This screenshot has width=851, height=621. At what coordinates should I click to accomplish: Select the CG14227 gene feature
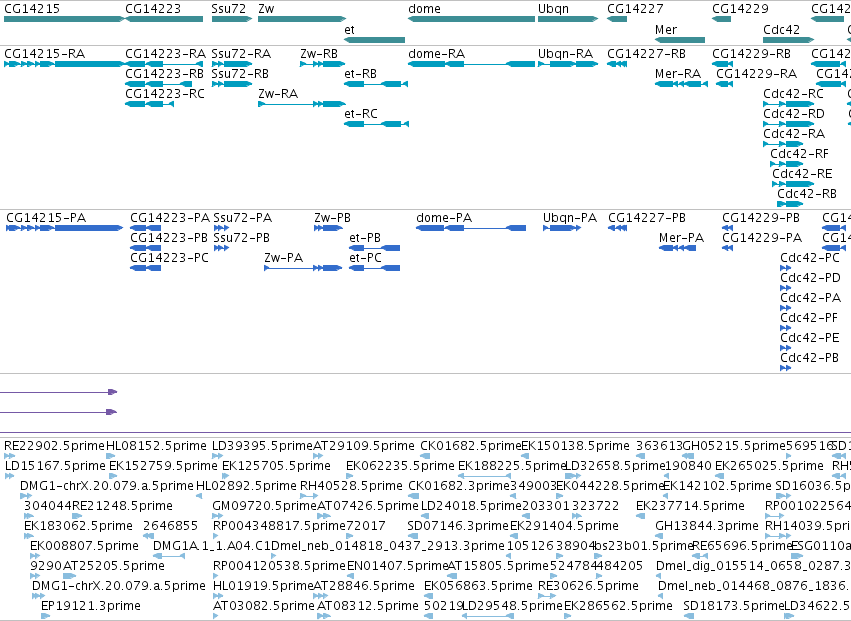pos(617,19)
